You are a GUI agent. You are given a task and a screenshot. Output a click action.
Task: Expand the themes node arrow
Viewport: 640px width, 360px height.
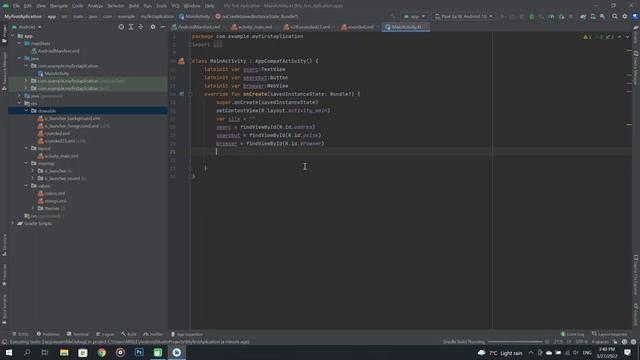point(33,208)
